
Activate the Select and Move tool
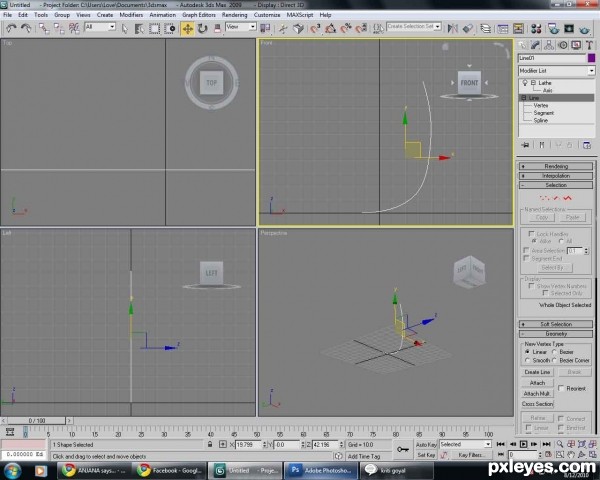[188, 29]
